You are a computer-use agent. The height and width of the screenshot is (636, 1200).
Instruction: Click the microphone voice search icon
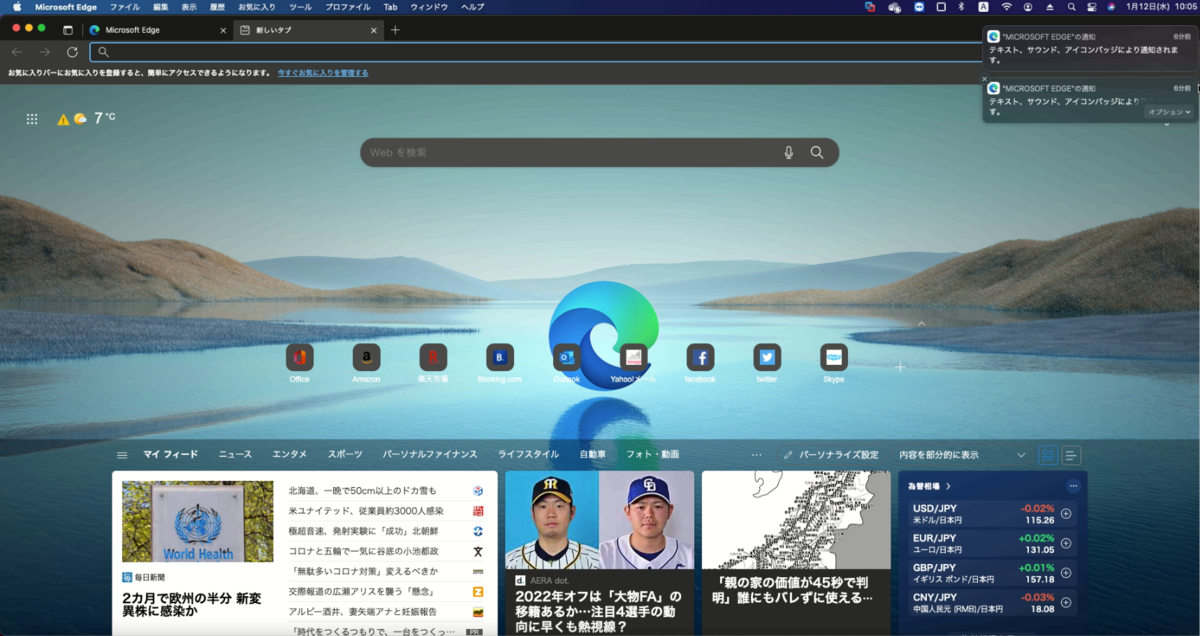[788, 152]
